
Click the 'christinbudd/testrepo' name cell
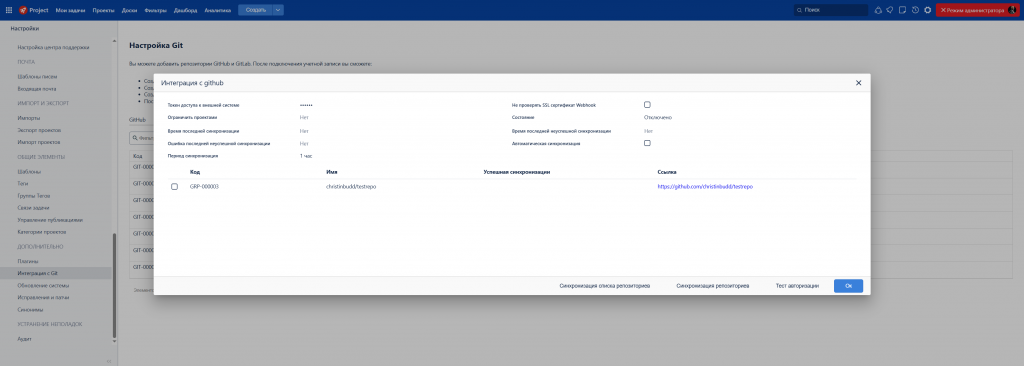(x=351, y=187)
